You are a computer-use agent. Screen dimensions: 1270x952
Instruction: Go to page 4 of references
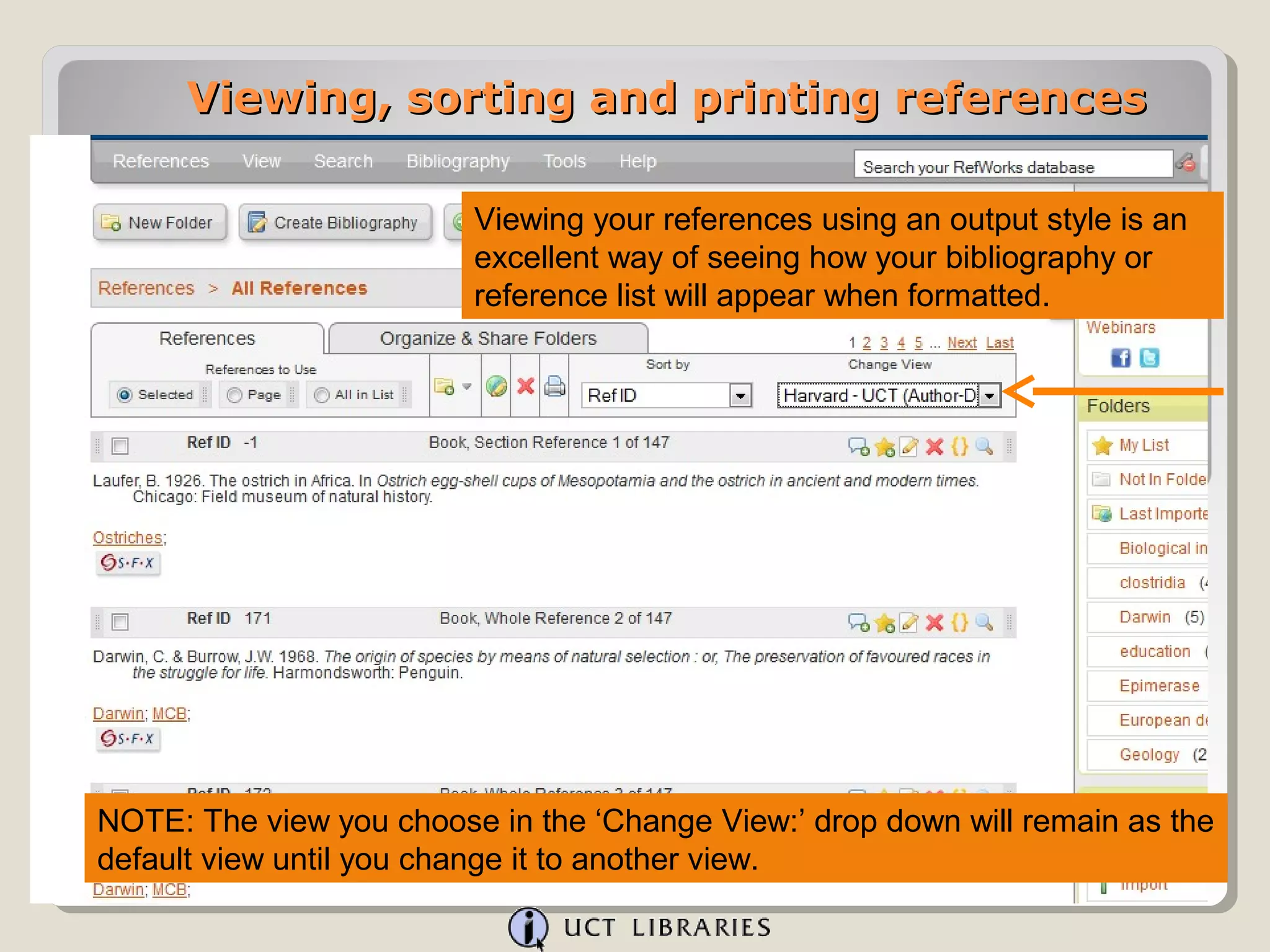point(901,343)
